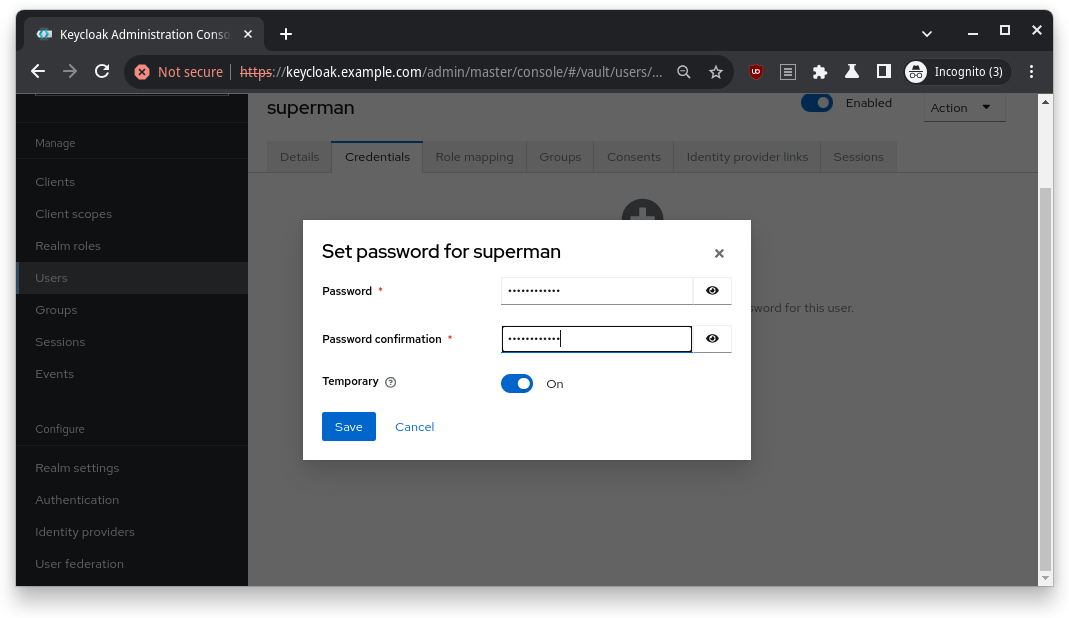Open Identity providers in the sidebar

click(x=132, y=532)
